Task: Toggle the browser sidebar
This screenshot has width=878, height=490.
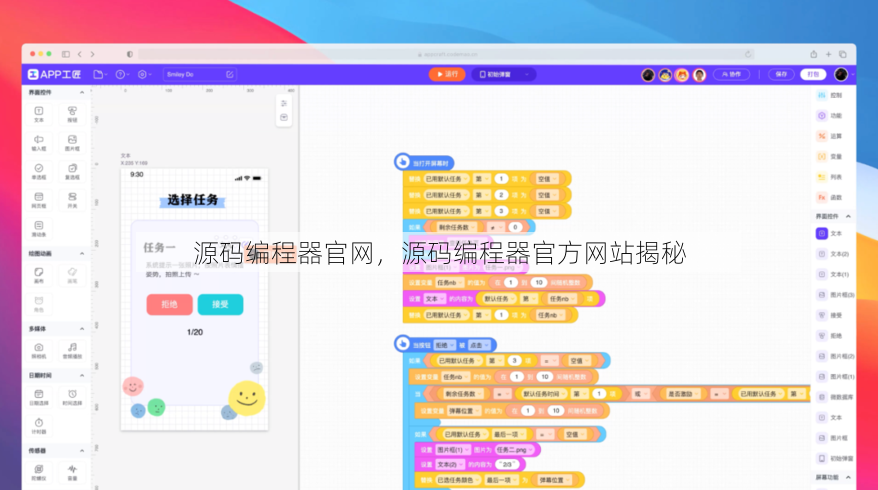Action: tap(66, 54)
